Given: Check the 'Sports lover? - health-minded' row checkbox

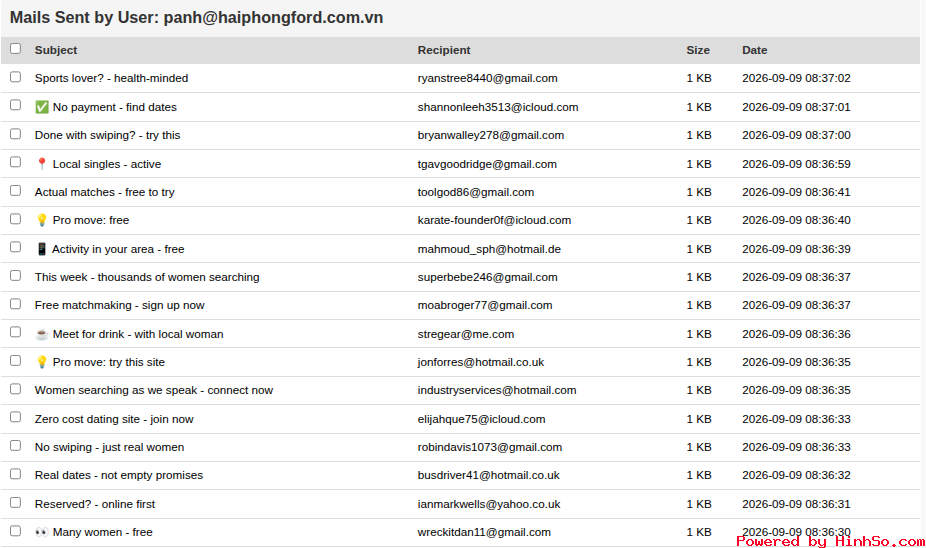Looking at the screenshot, I should click(x=15, y=77).
